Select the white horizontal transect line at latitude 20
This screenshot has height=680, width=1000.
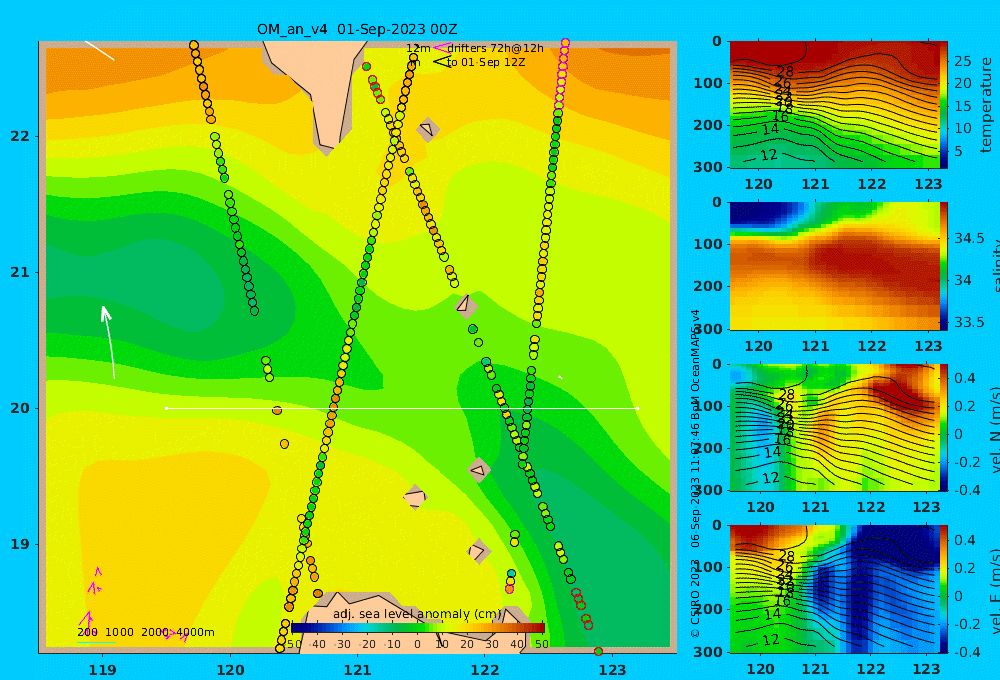click(x=402, y=408)
